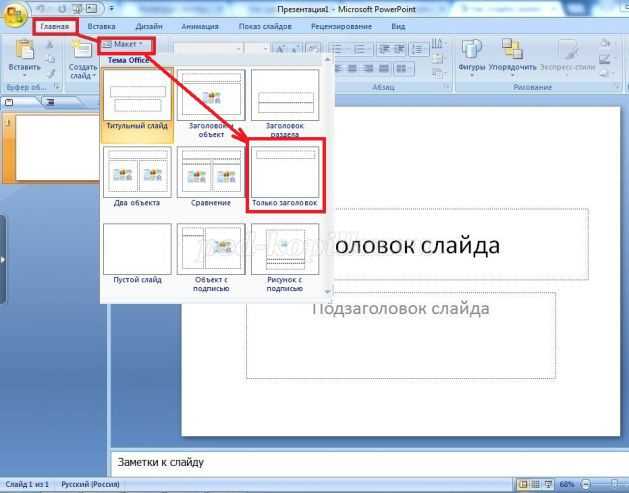The image size is (629, 493).
Task: Open the Рисование drawing dialog launcher
Action: [x=618, y=86]
